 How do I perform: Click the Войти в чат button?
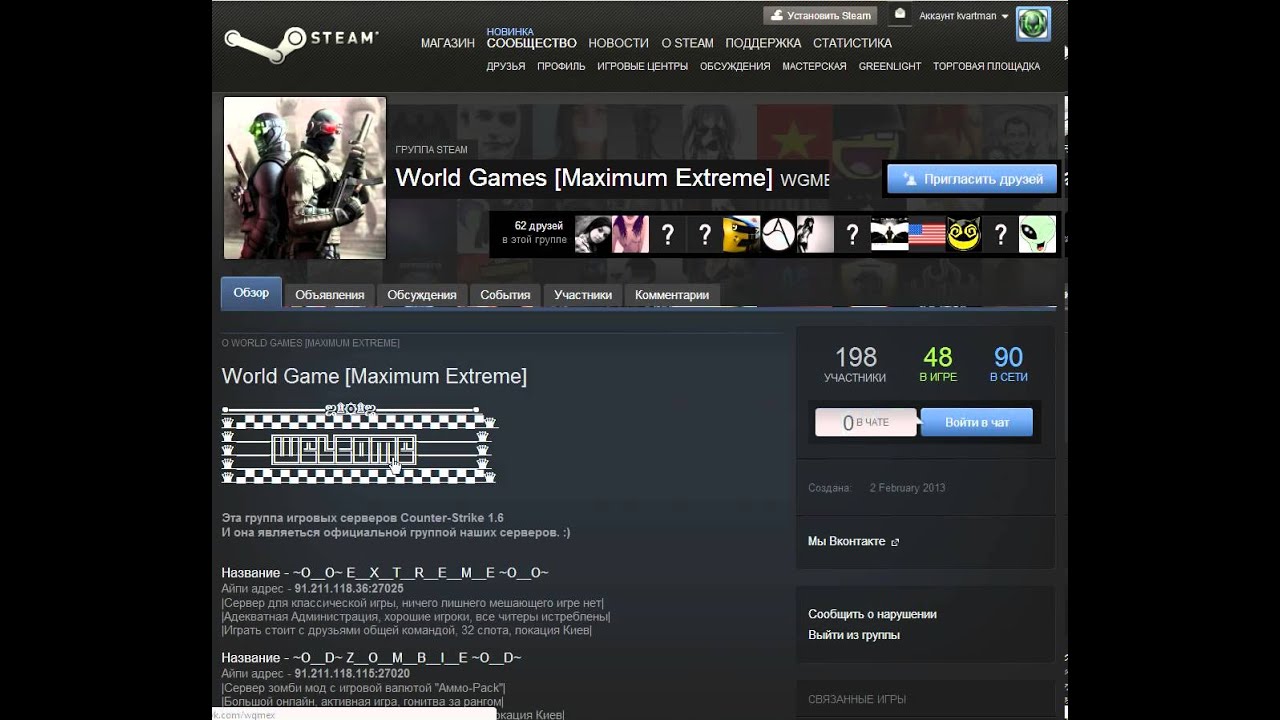coord(976,422)
